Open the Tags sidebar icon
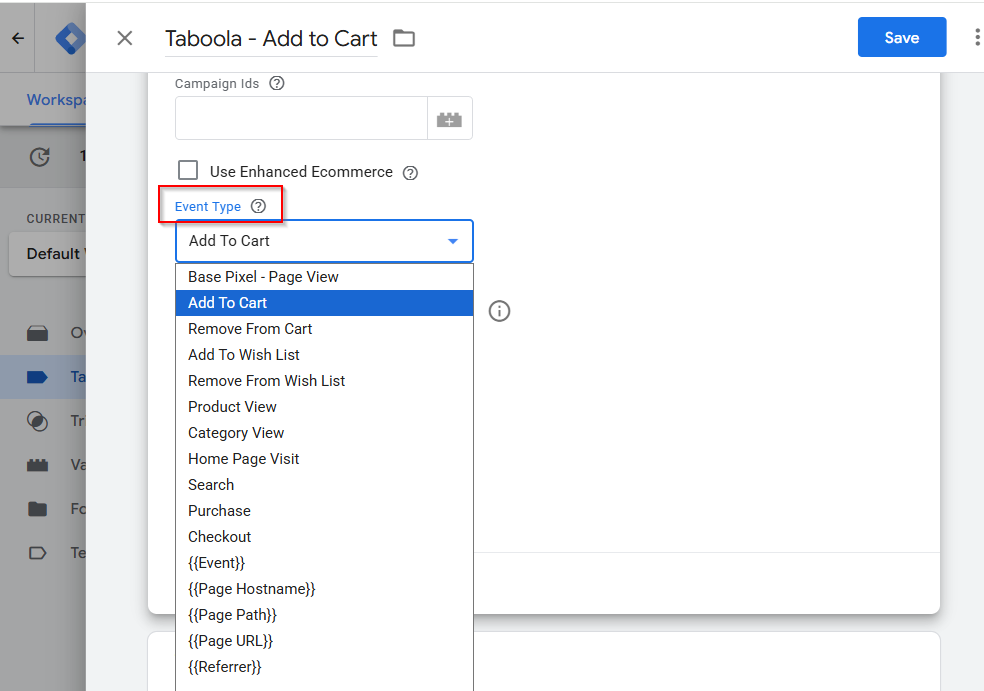The width and height of the screenshot is (984, 691). [38, 377]
